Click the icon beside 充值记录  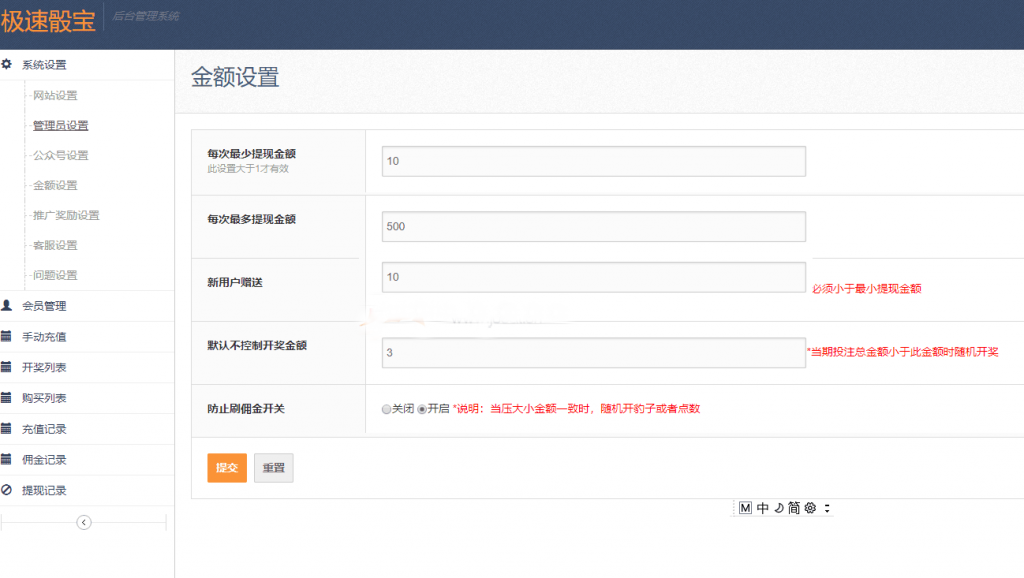(x=7, y=429)
